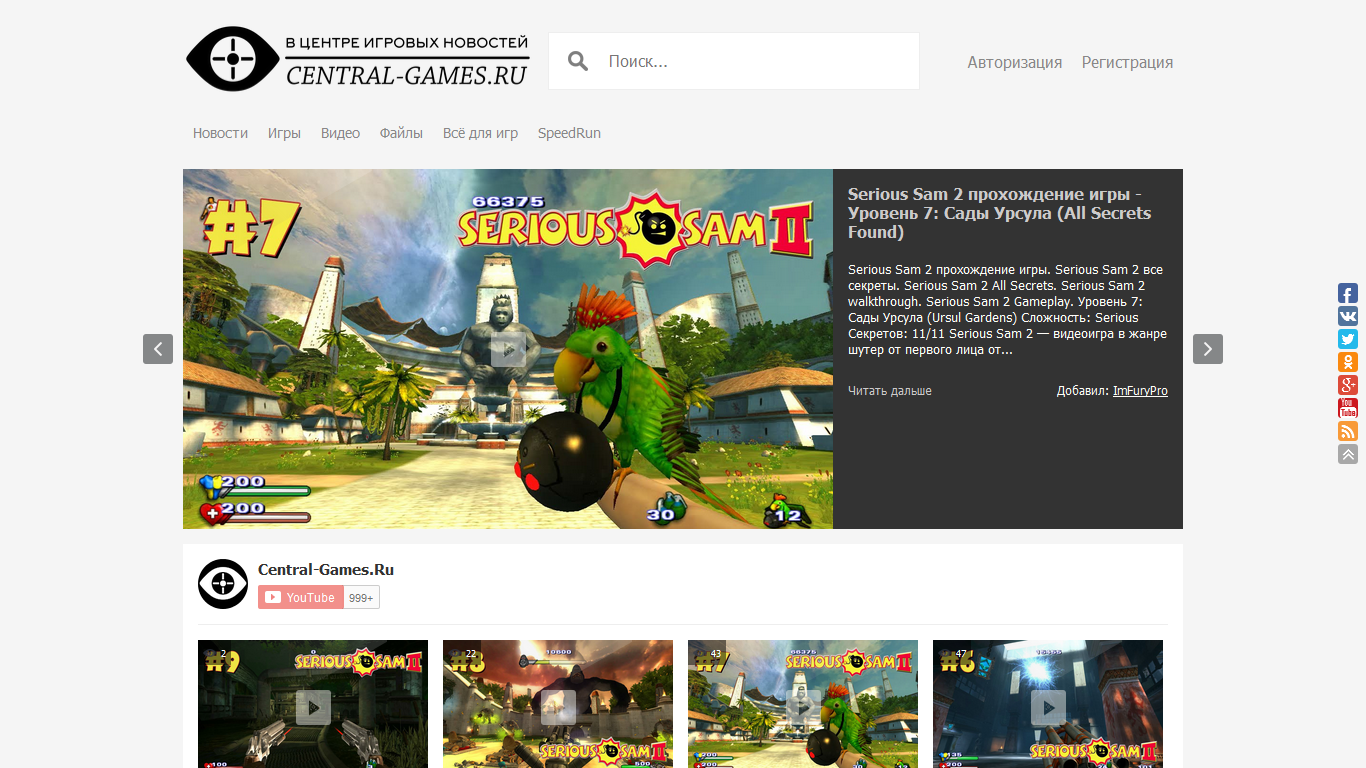Play the #9 Serious Sam II video
Screen dimensions: 1366x768
313,708
